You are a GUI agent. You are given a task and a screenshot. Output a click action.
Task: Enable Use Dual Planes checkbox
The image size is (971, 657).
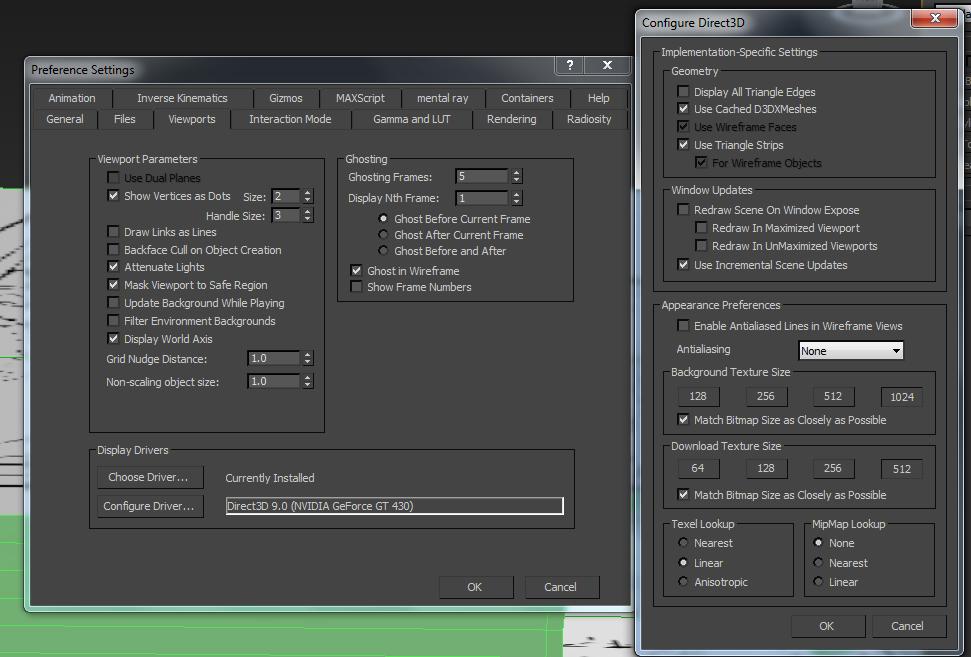point(113,178)
